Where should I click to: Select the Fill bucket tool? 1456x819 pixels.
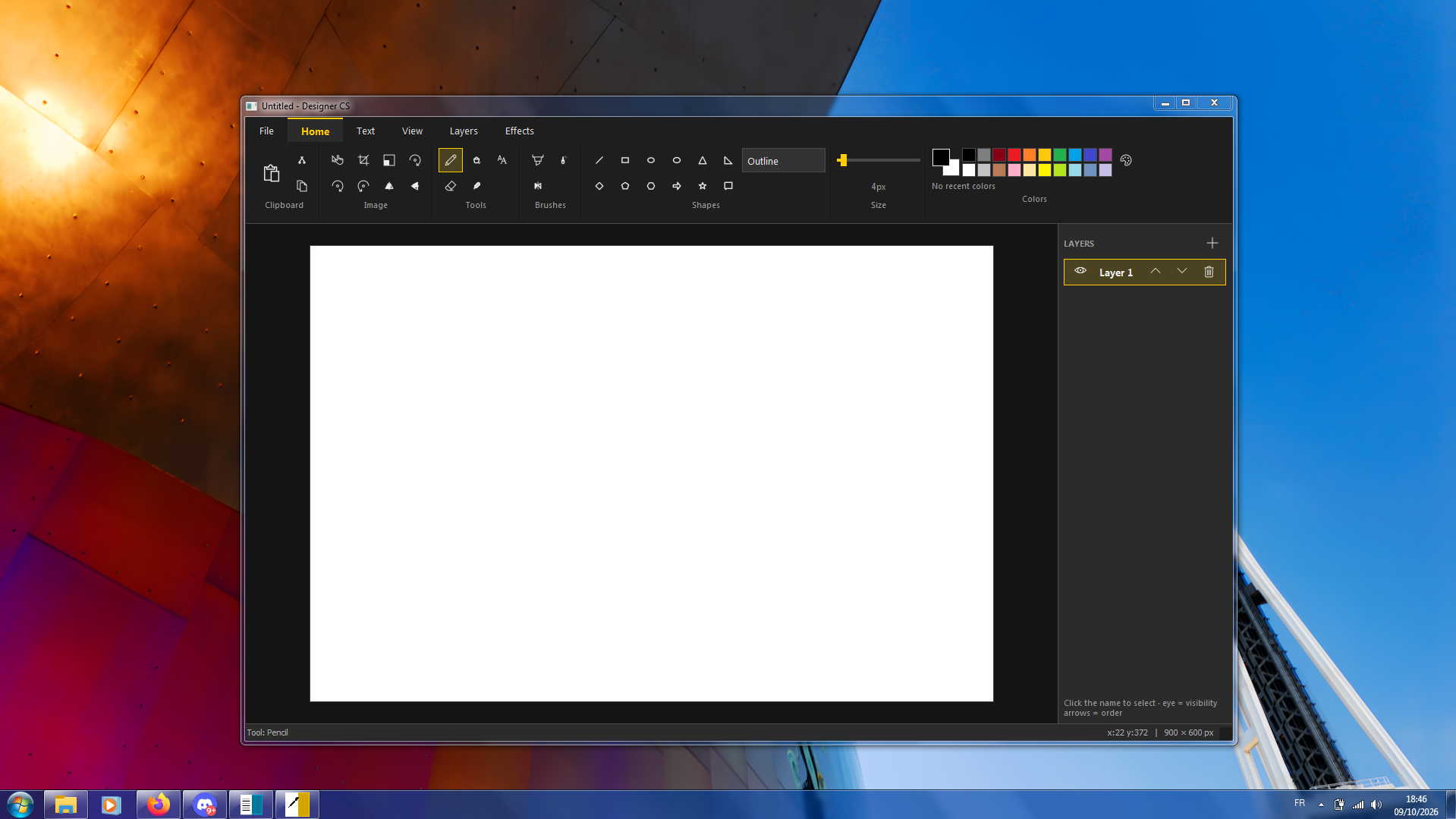pyautogui.click(x=476, y=160)
